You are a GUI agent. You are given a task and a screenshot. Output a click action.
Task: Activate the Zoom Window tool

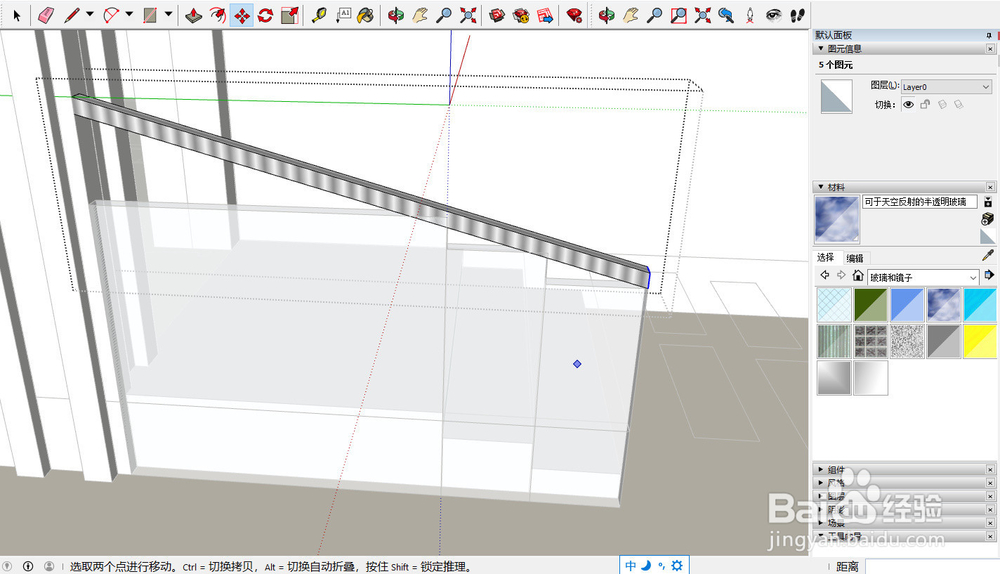(679, 15)
